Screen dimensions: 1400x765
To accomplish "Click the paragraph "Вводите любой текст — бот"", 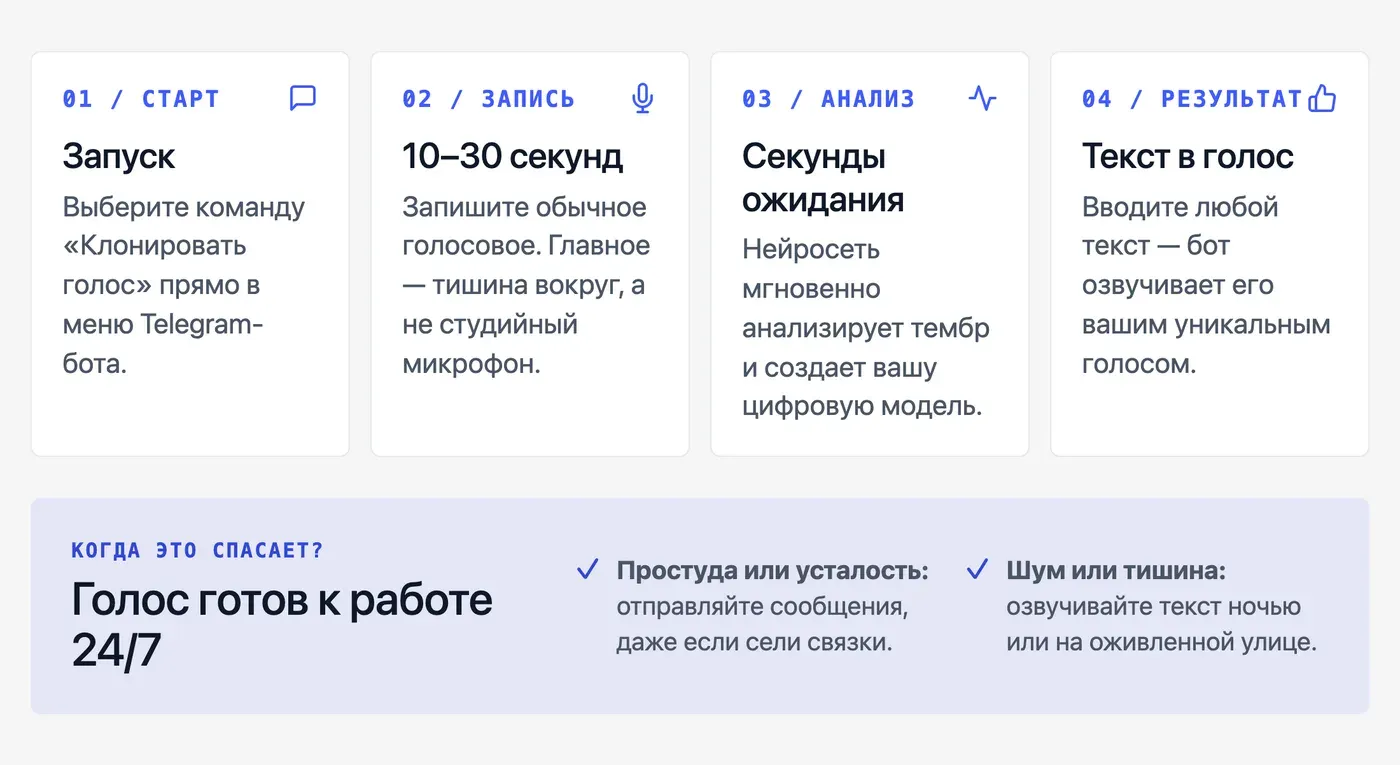I will pos(1206,285).
